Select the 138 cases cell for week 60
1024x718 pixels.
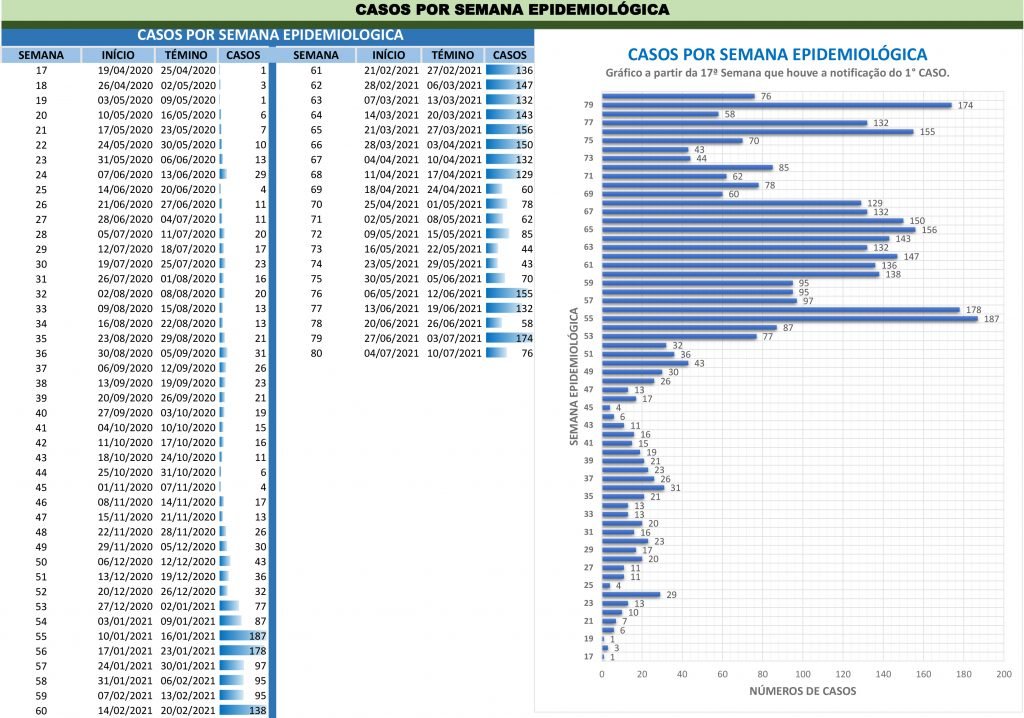pyautogui.click(x=245, y=710)
